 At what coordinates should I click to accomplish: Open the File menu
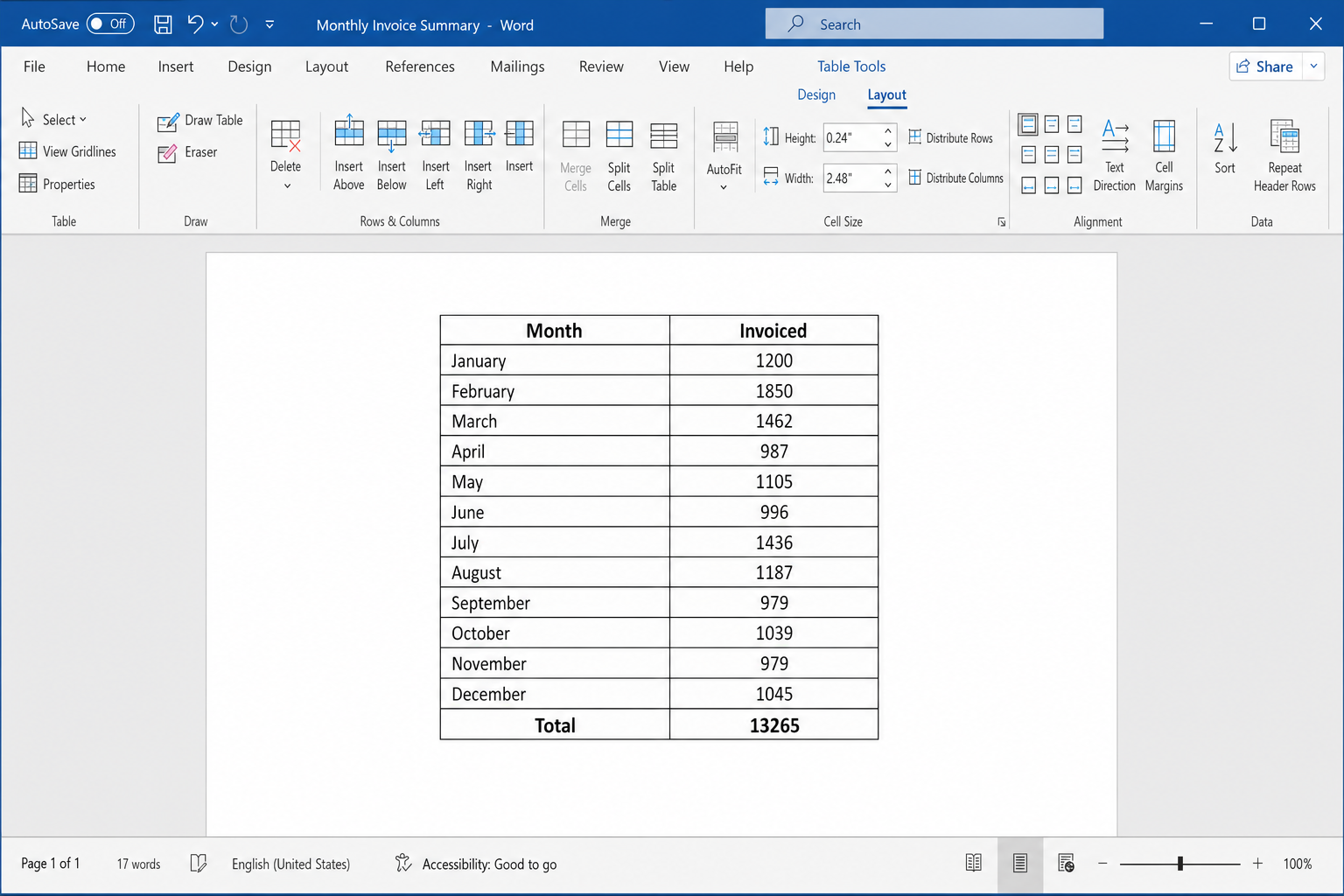tap(34, 66)
